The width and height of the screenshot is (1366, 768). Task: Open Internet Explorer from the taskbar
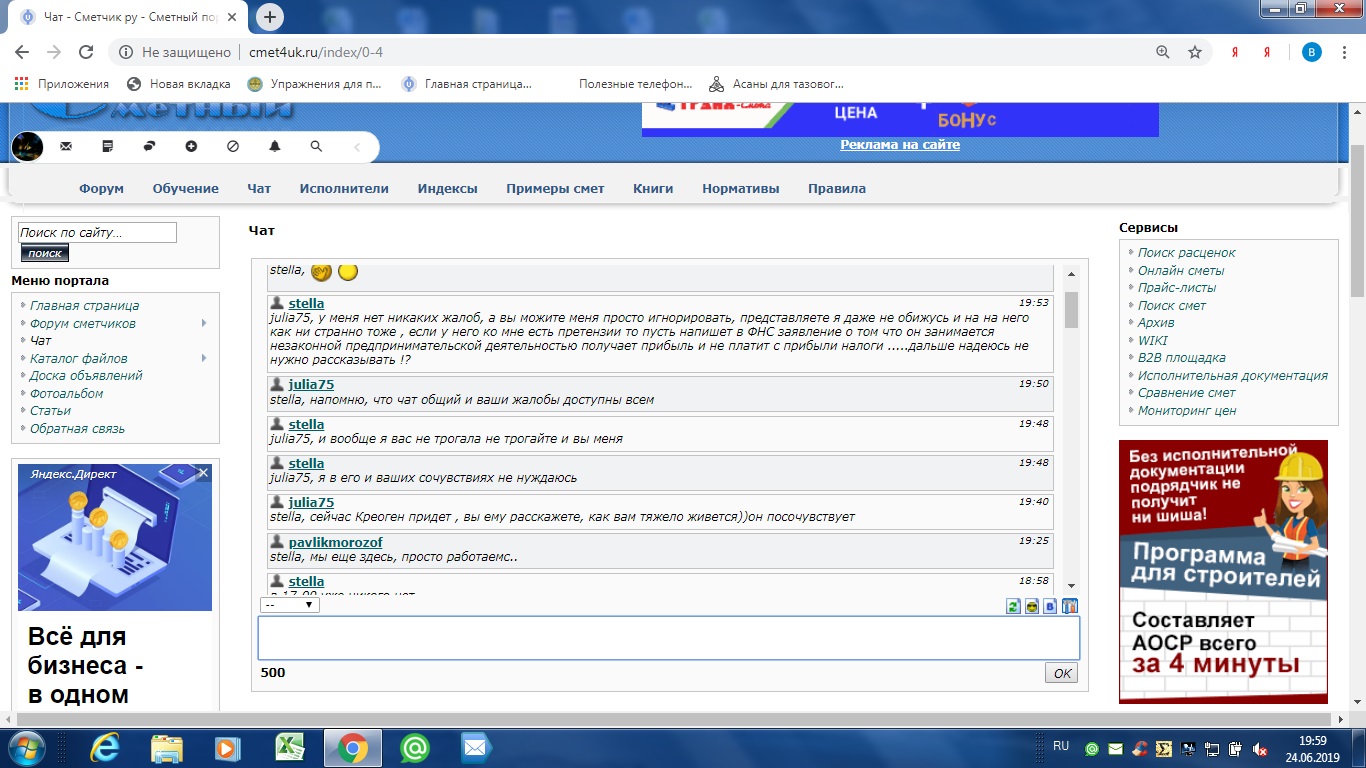[x=105, y=747]
